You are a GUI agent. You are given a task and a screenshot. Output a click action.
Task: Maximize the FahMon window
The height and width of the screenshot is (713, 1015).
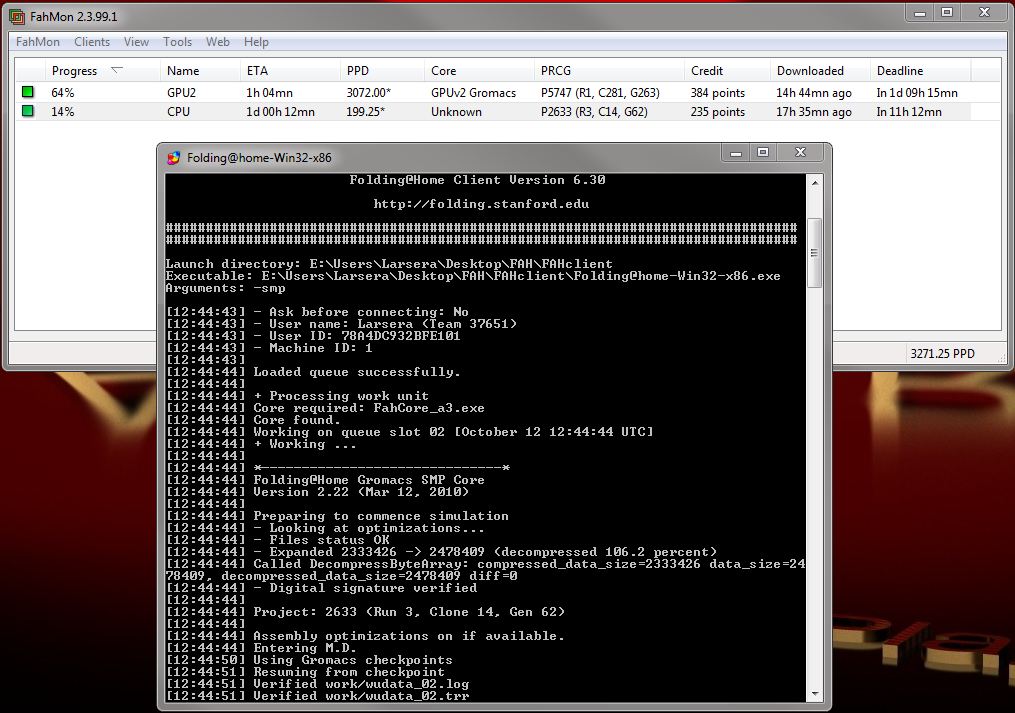947,12
